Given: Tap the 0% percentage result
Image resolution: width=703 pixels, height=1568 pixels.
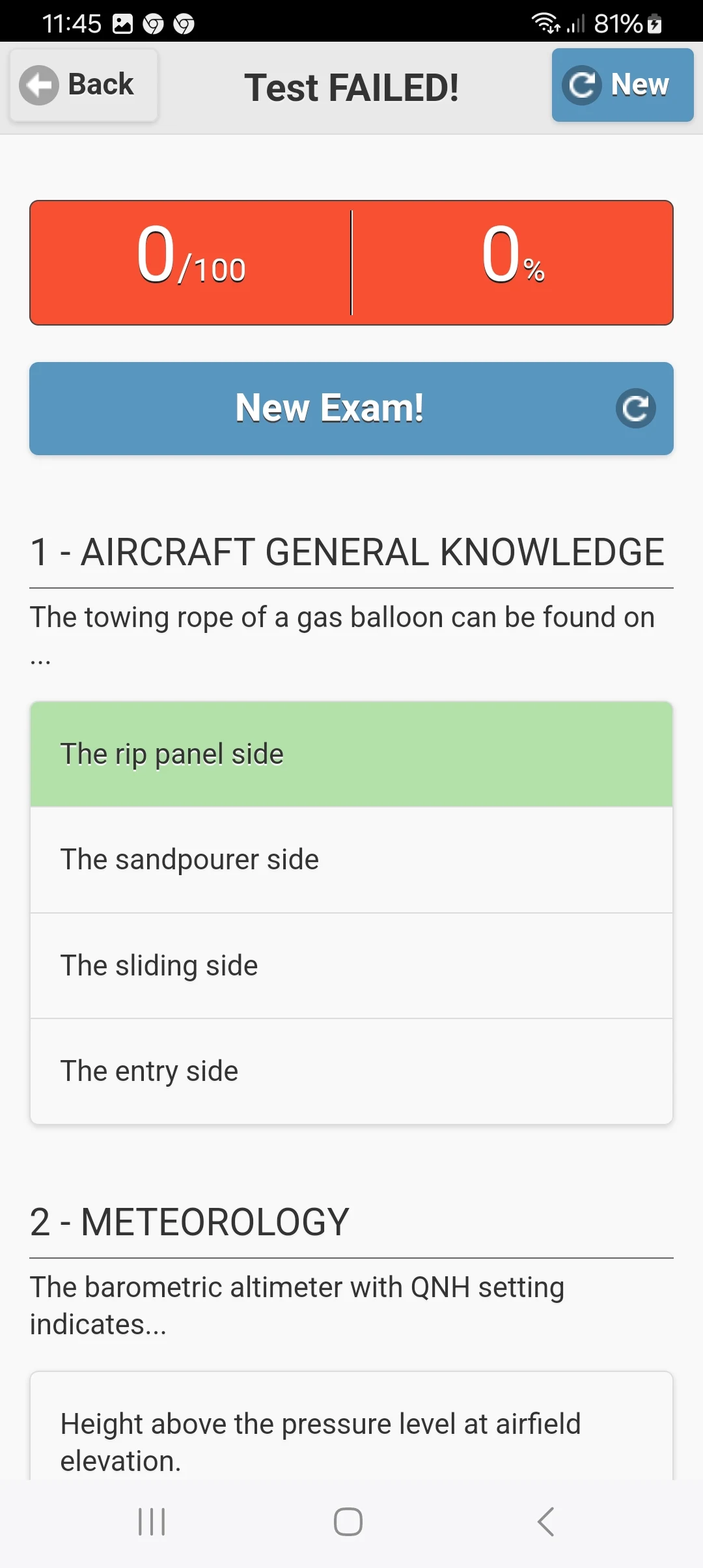Looking at the screenshot, I should point(512,262).
